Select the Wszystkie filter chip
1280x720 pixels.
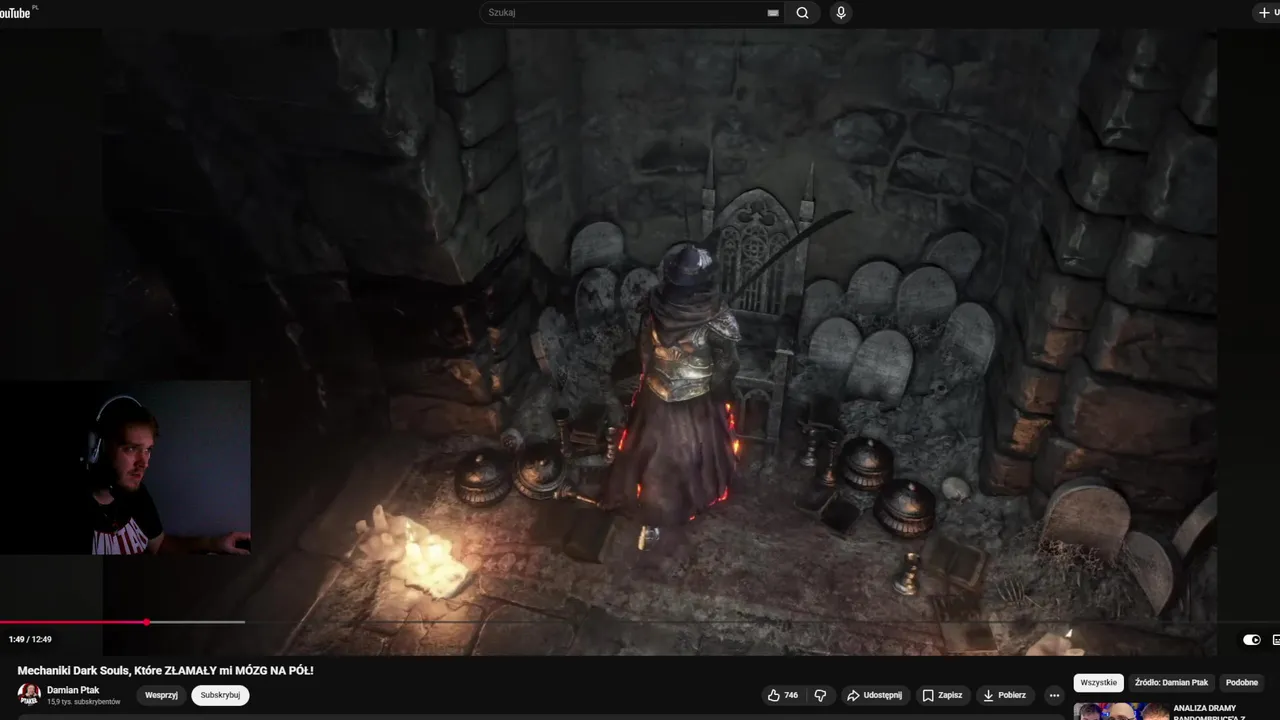click(1099, 682)
